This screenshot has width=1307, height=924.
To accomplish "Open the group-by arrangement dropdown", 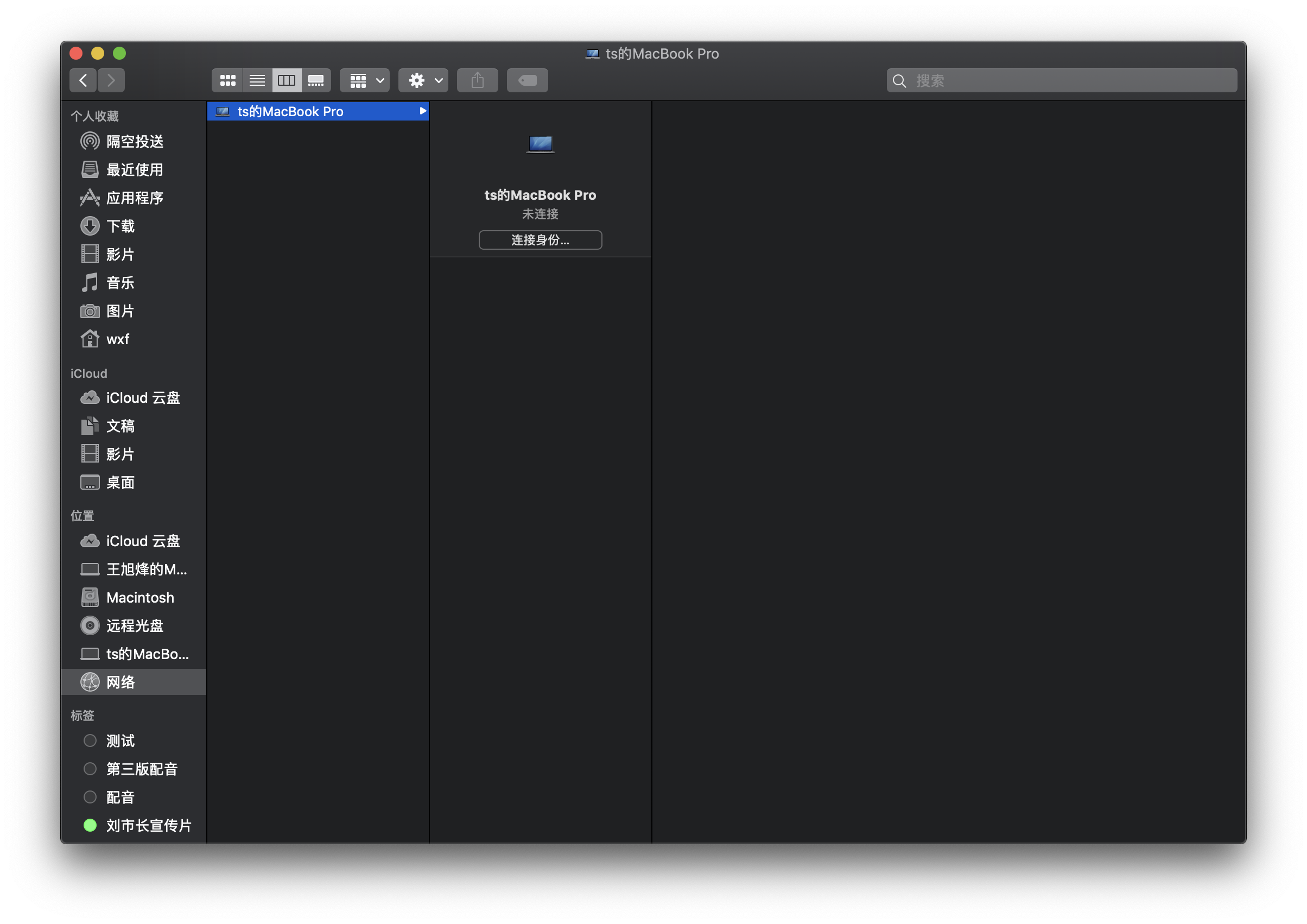I will pos(364,80).
